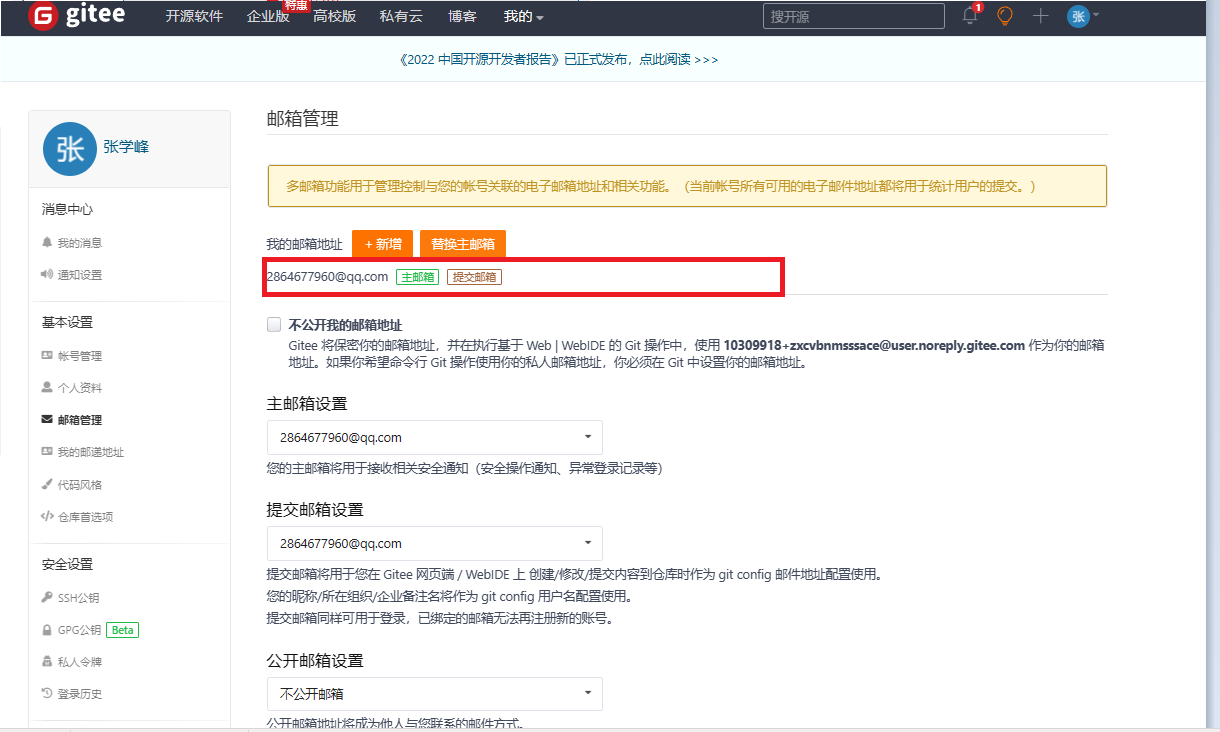Viewport: 1220px width, 732px height.
Task: Click the Gitee logo icon
Action: tap(42, 16)
